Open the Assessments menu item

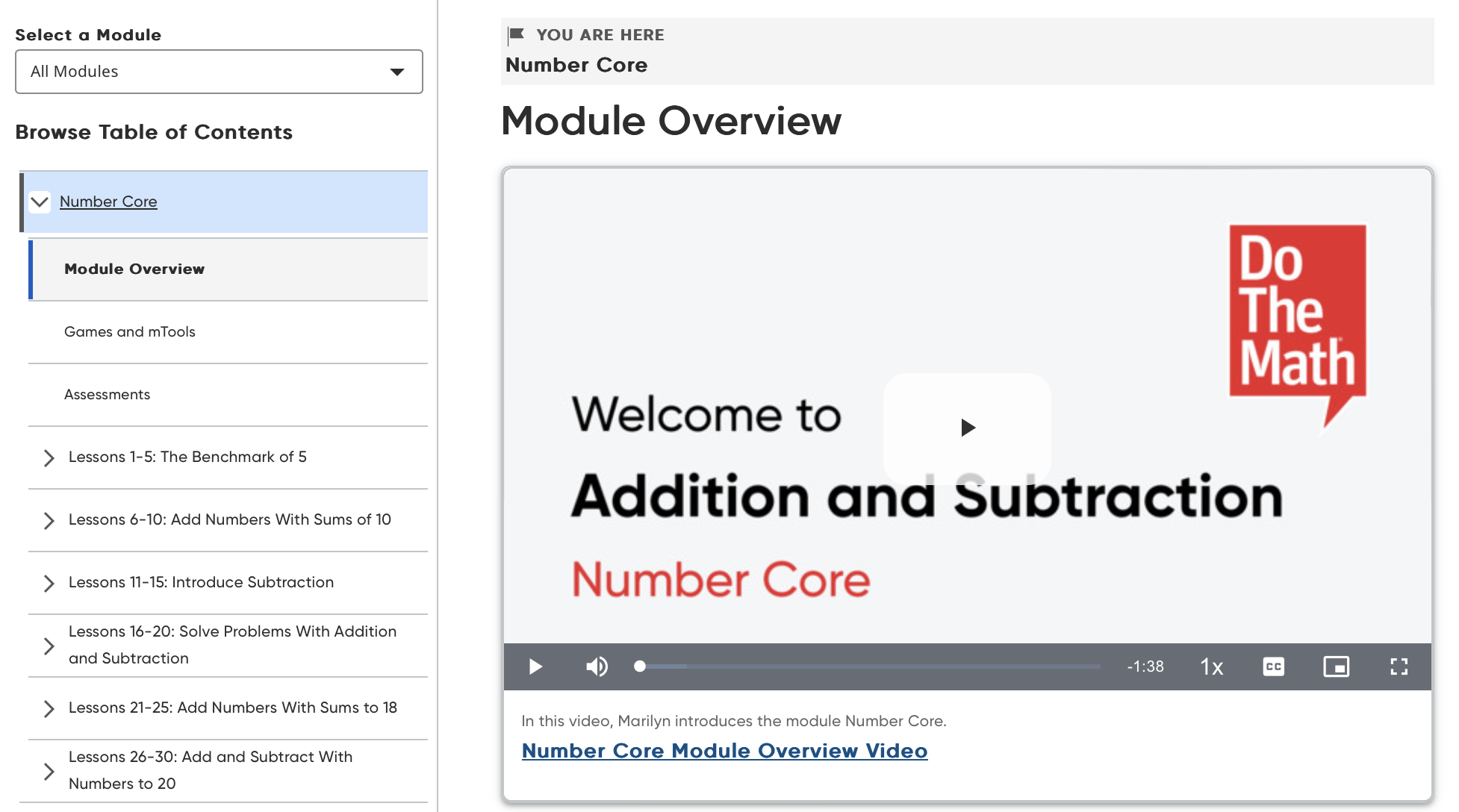click(x=108, y=395)
